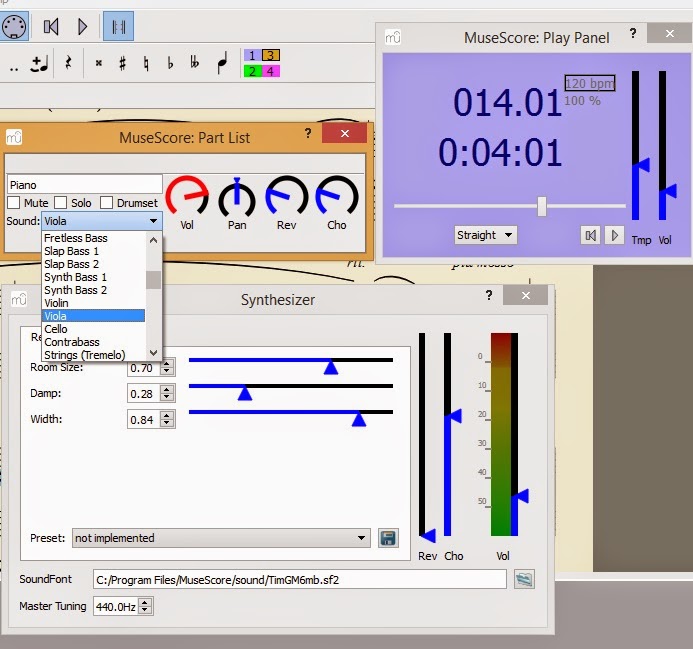Image resolution: width=693 pixels, height=649 pixels.
Task: Click the Rev knob in Part List
Action: click(x=286, y=196)
